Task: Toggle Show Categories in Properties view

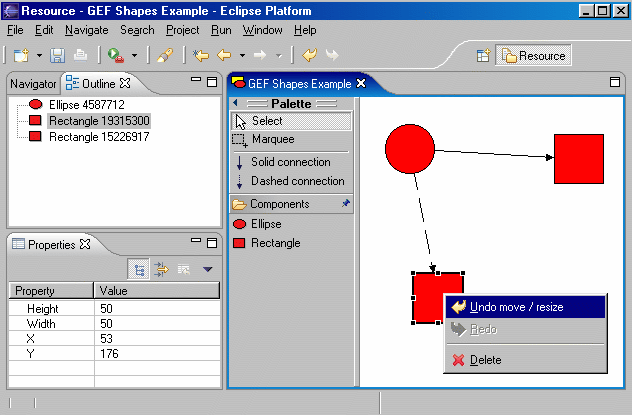Action: pyautogui.click(x=139, y=269)
